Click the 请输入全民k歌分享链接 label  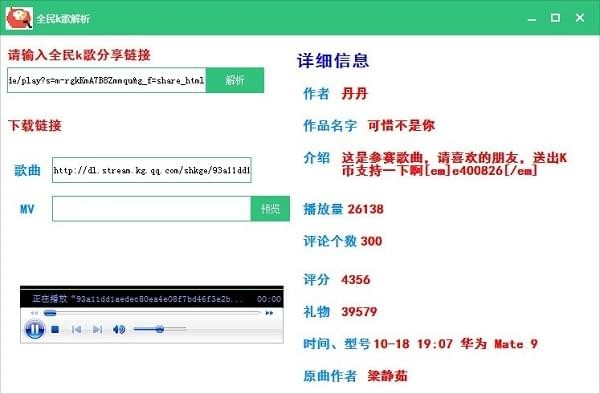pos(79,55)
